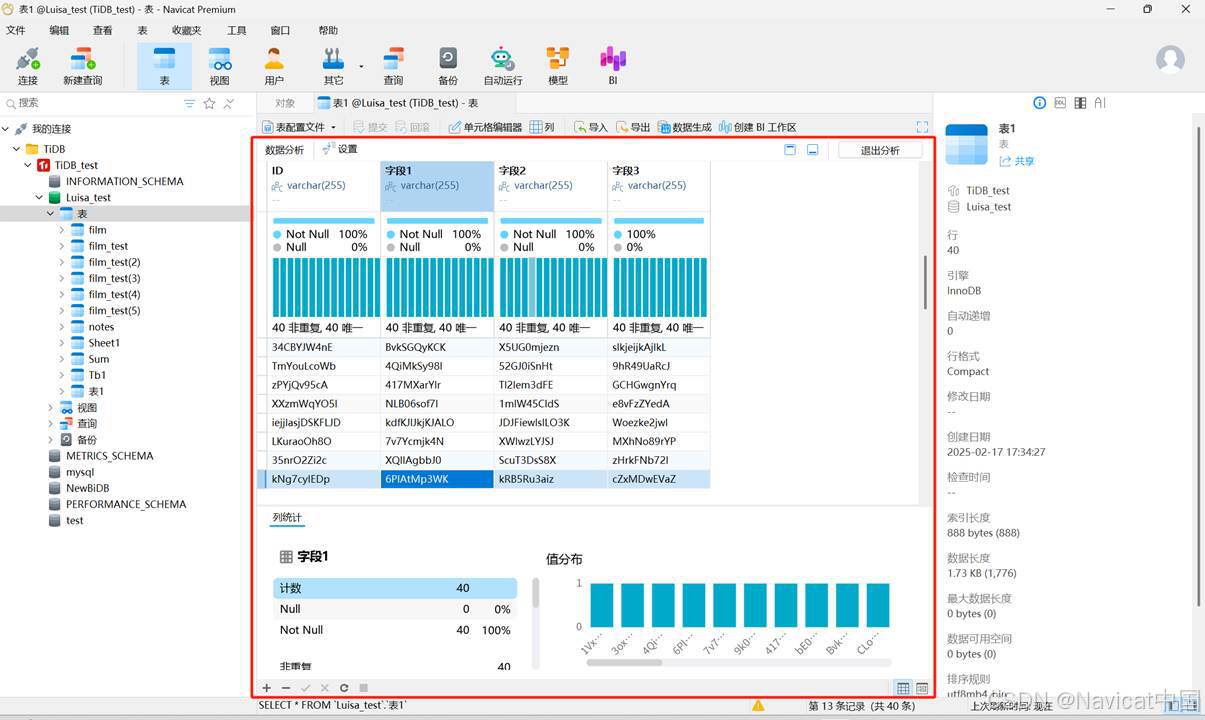
Task: Select the 字段3 column header
Action: pyautogui.click(x=659, y=186)
